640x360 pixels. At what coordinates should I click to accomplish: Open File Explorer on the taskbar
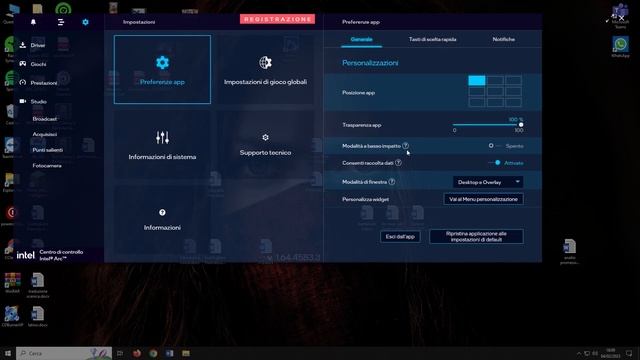(x=186, y=353)
